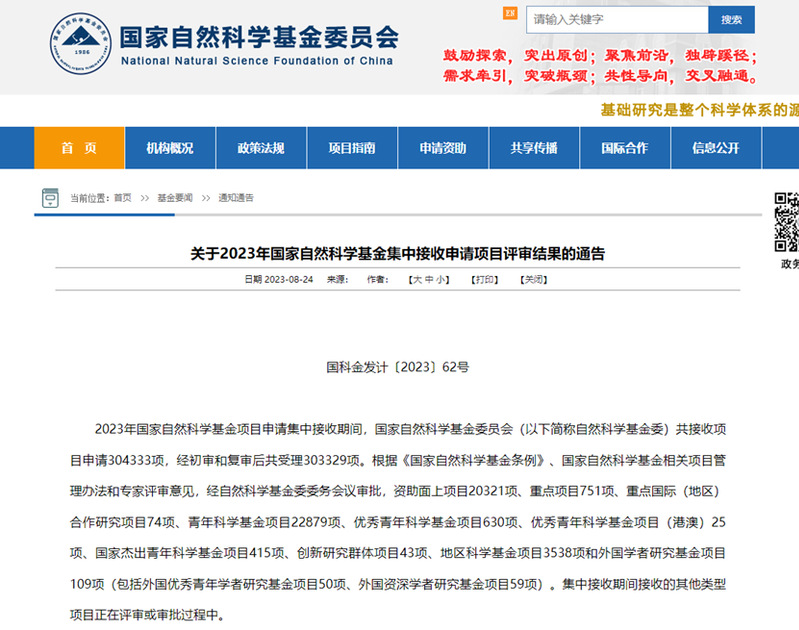Set article font size to 大
Image resolution: width=799 pixels, height=630 pixels.
pyautogui.click(x=415, y=280)
